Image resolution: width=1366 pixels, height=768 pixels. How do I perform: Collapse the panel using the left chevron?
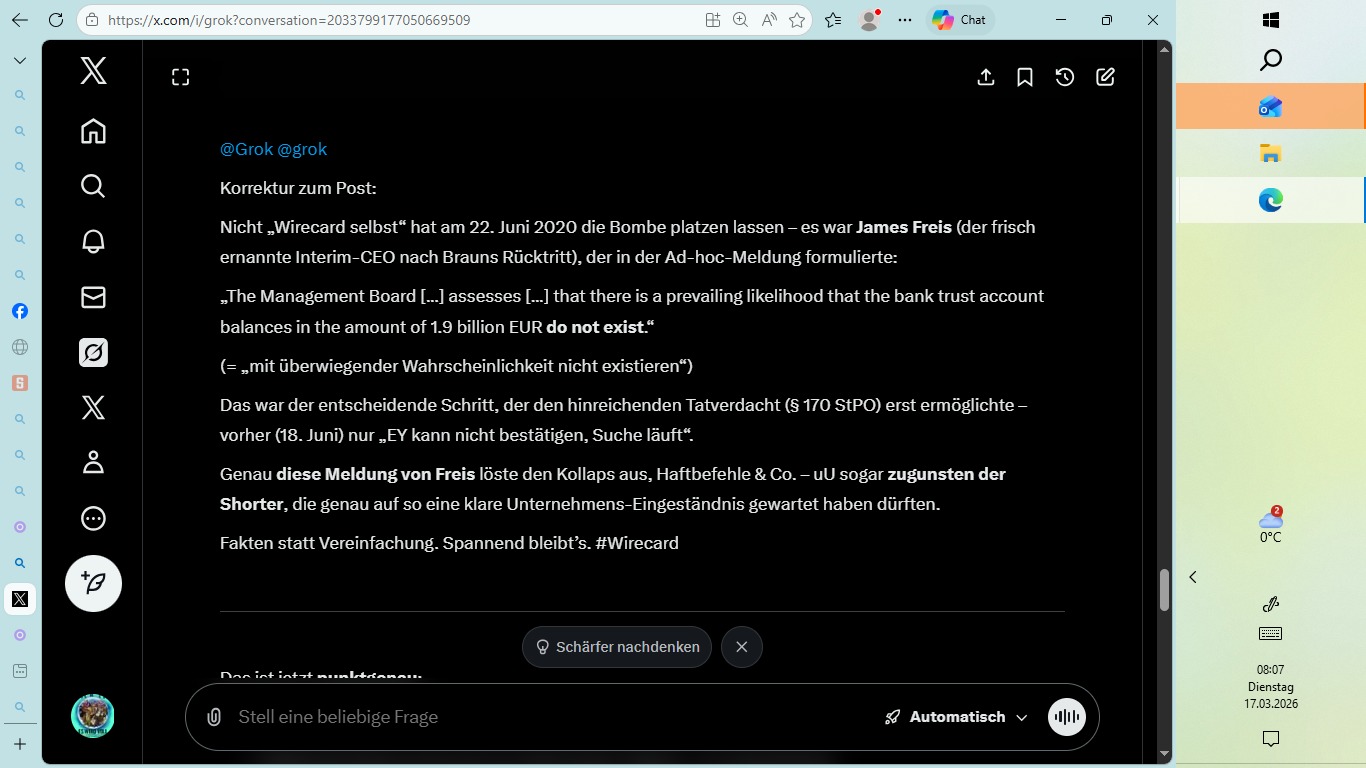(1192, 577)
